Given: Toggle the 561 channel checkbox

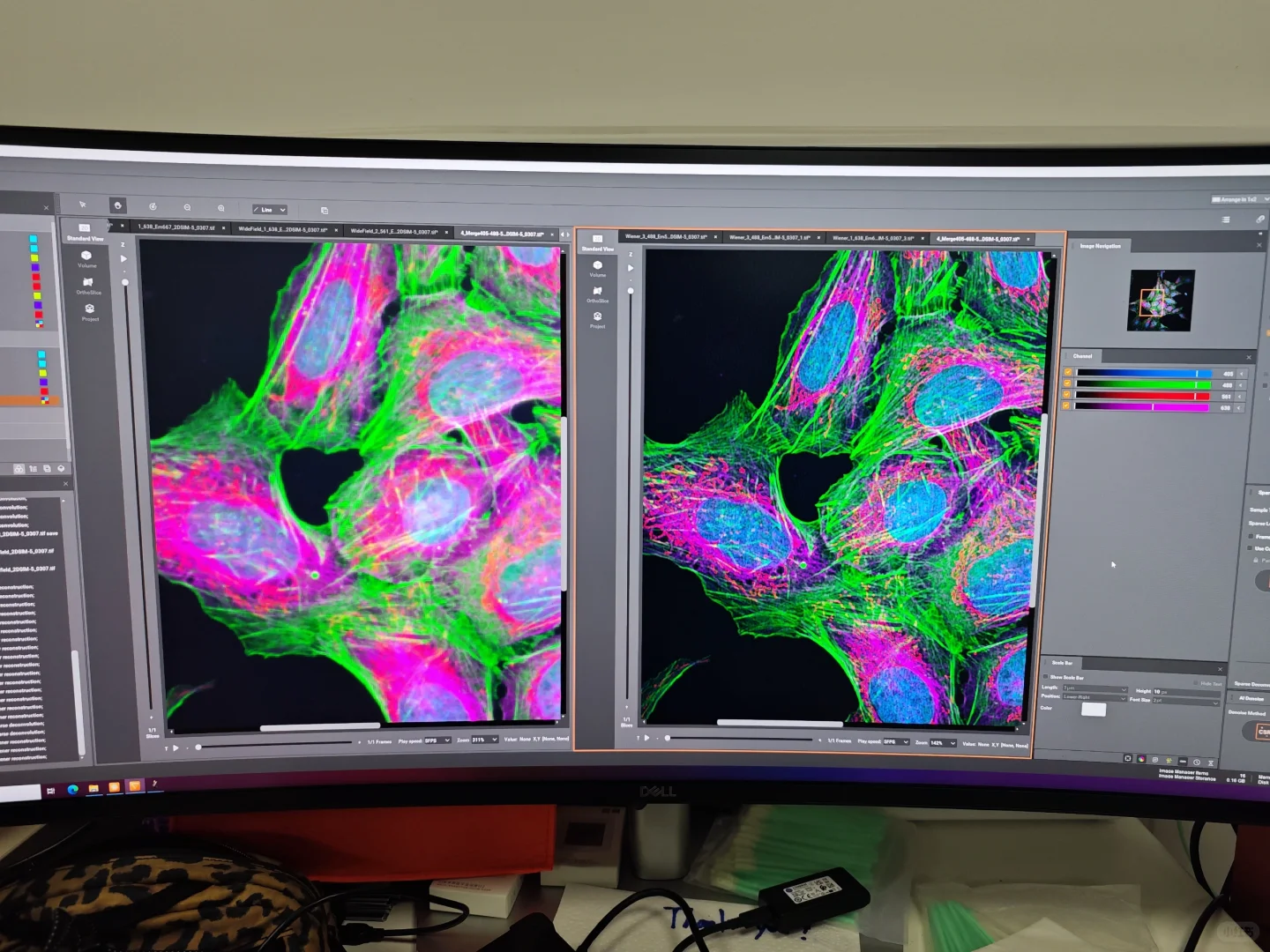Looking at the screenshot, I should coord(1068,395).
